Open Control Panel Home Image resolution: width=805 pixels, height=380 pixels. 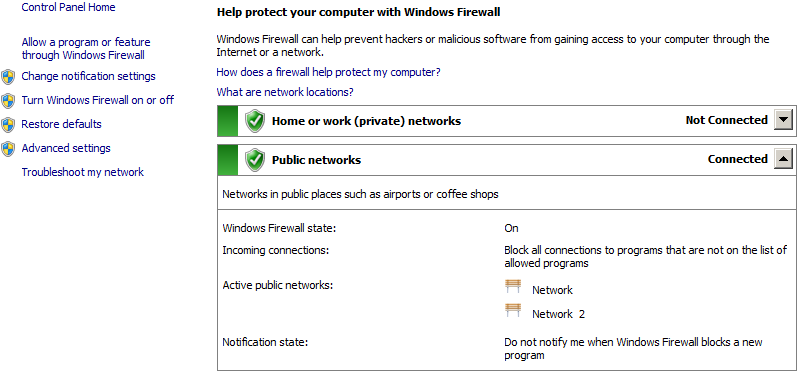tap(68, 7)
